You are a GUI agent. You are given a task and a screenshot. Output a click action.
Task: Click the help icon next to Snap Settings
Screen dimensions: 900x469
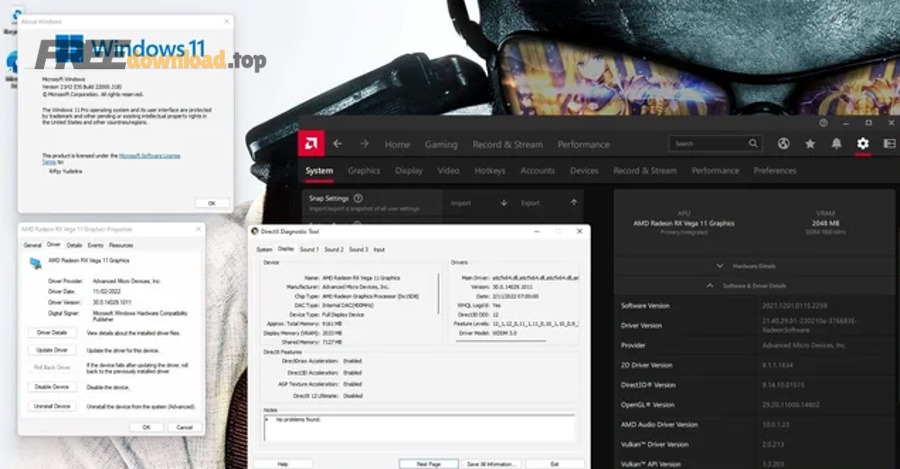click(x=358, y=198)
